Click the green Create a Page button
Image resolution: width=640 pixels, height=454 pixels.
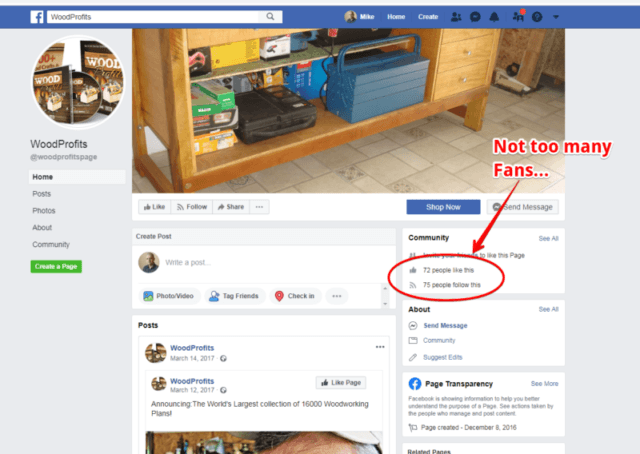click(x=56, y=266)
